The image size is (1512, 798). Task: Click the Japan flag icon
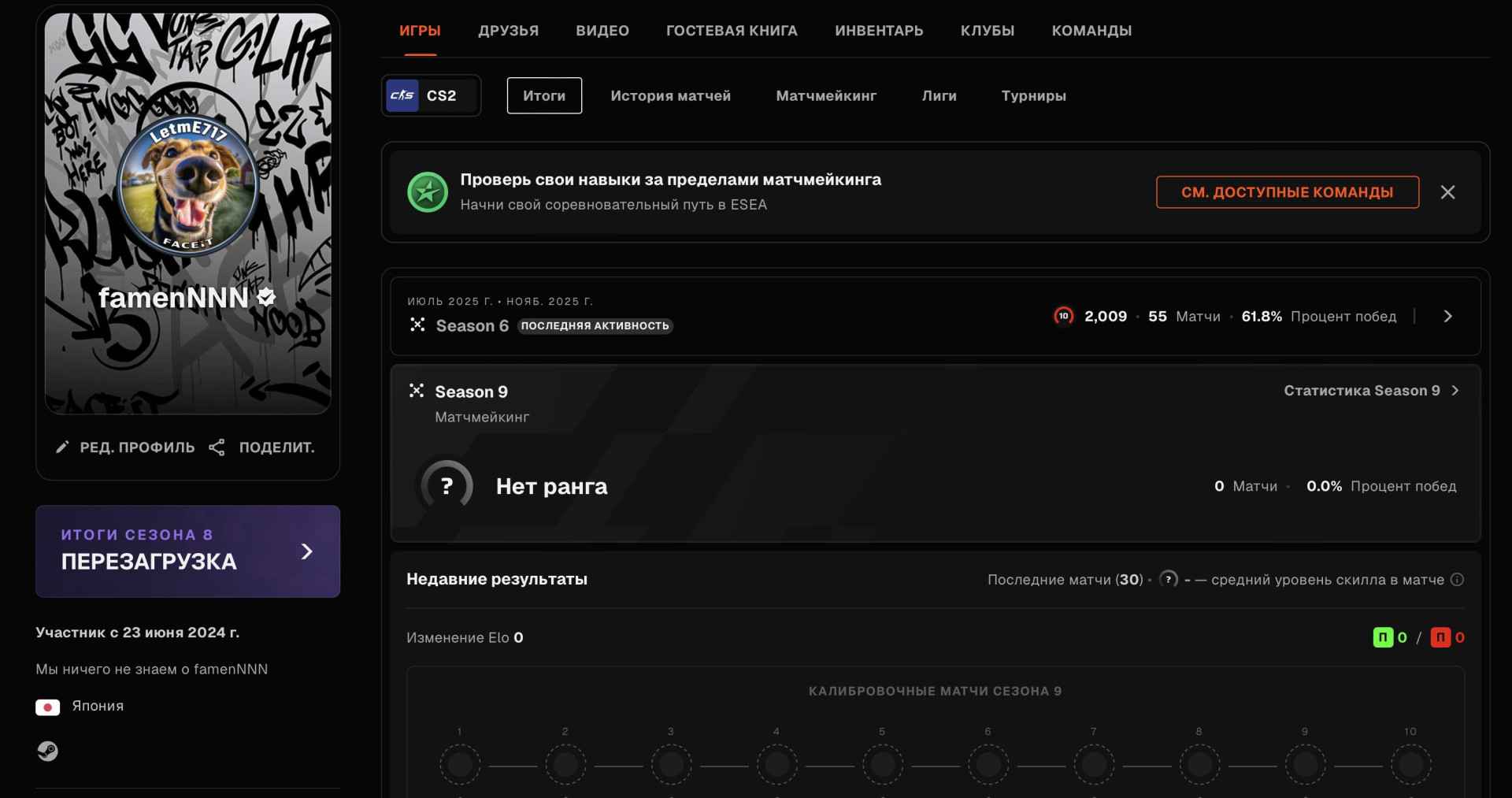pos(47,707)
